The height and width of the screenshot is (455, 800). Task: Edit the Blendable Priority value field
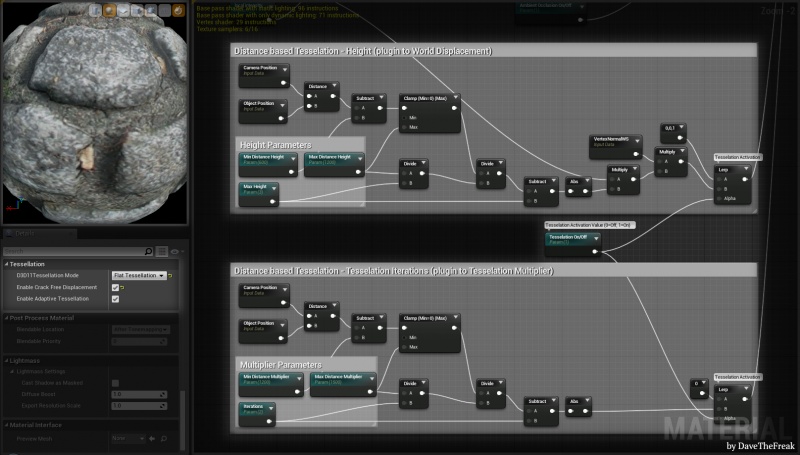(x=139, y=341)
